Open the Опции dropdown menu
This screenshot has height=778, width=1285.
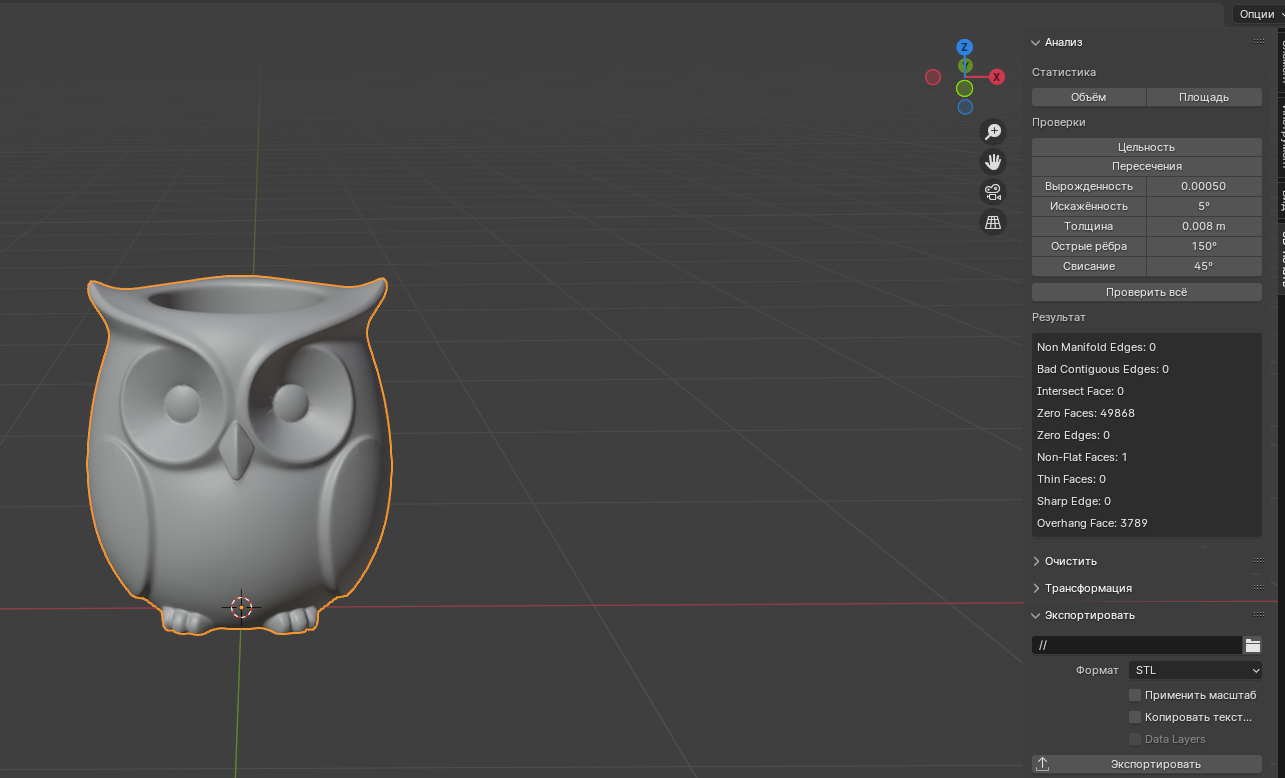click(x=1256, y=14)
